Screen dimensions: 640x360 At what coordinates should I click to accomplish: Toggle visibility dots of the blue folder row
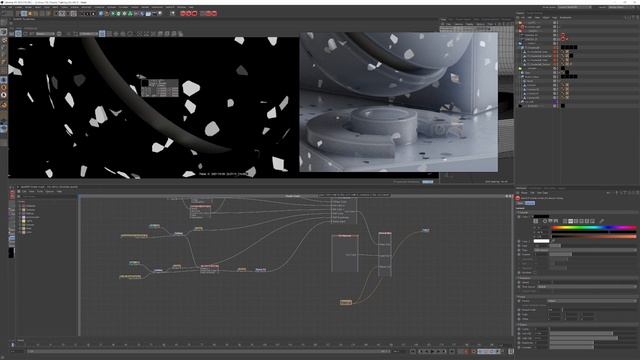[x=555, y=43]
